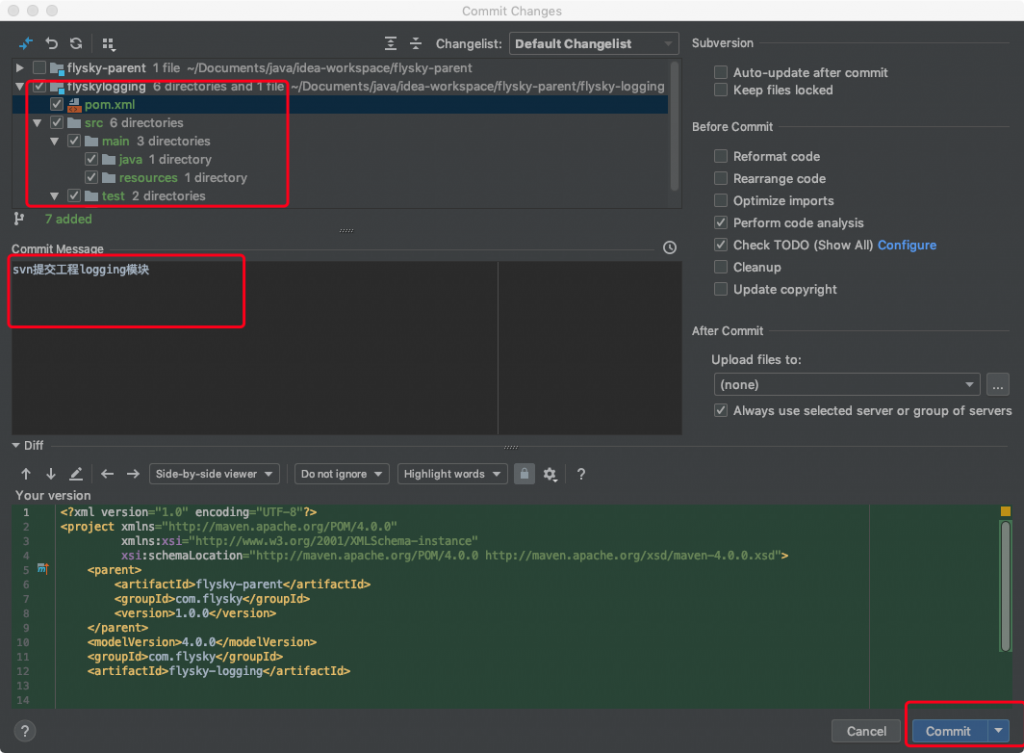
Task: Open Highlight words dropdown
Action: (453, 474)
